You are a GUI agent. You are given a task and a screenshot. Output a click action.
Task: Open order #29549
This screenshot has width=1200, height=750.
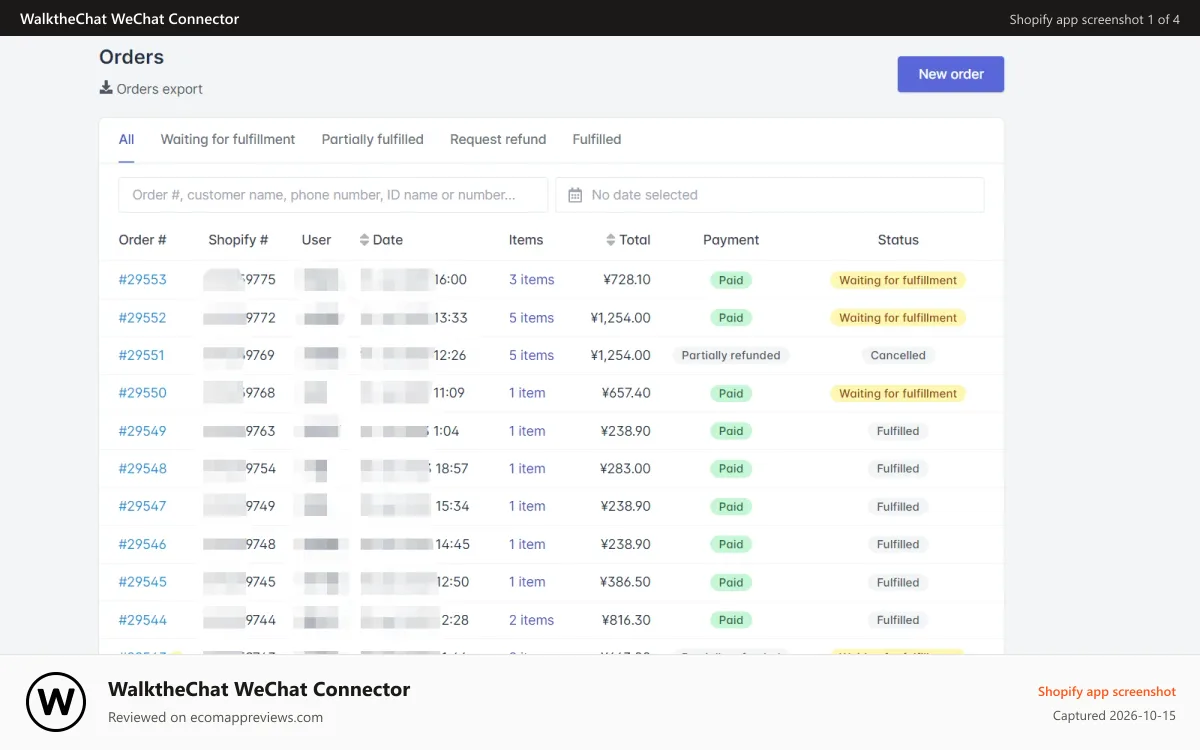(x=143, y=431)
